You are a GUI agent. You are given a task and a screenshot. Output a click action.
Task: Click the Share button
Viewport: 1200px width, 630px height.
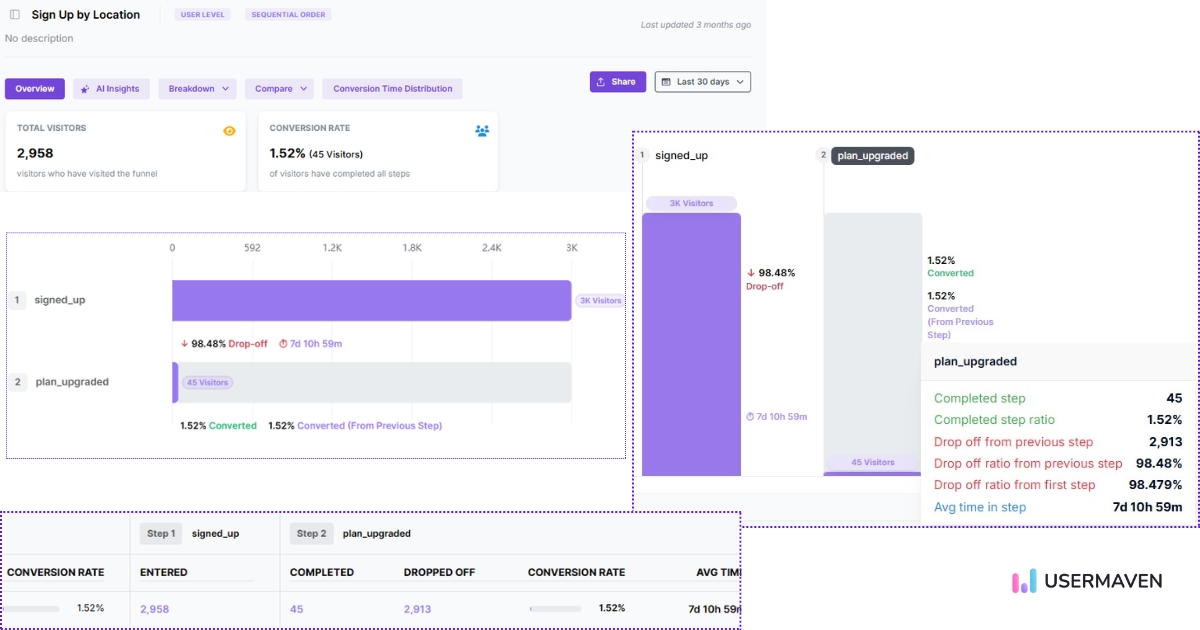coord(615,82)
